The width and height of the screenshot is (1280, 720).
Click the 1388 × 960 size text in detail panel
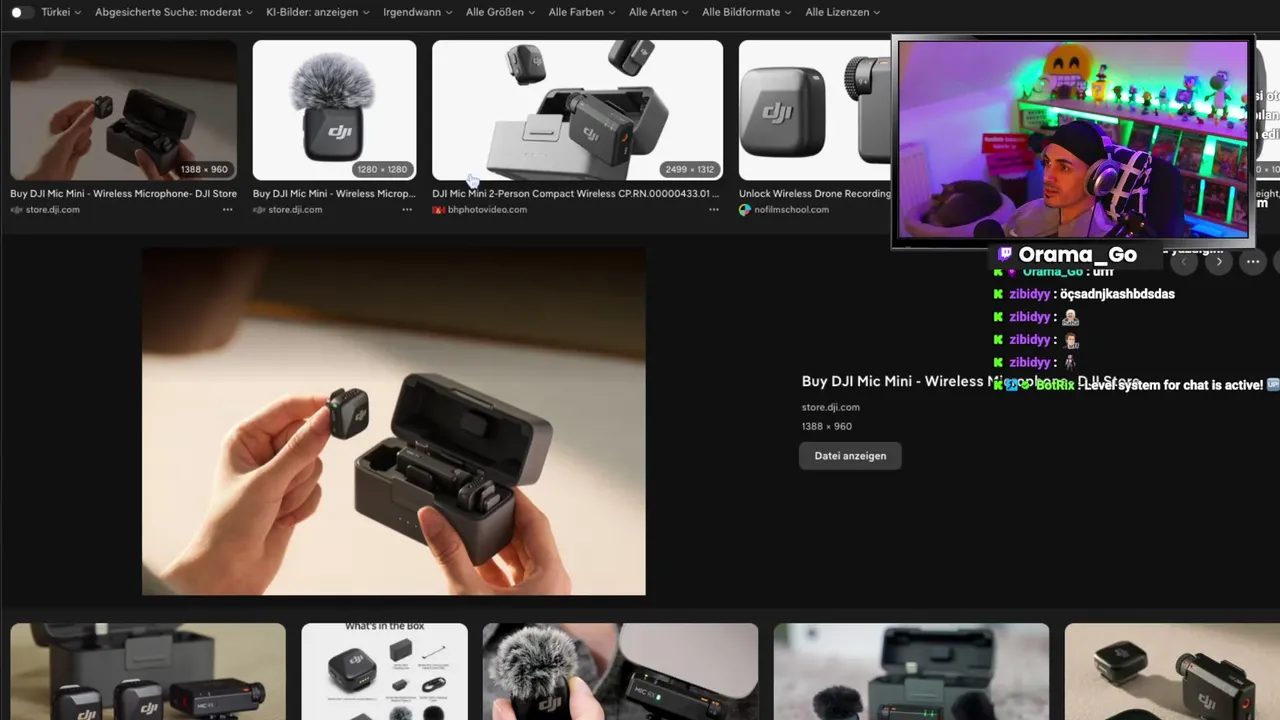(x=827, y=426)
